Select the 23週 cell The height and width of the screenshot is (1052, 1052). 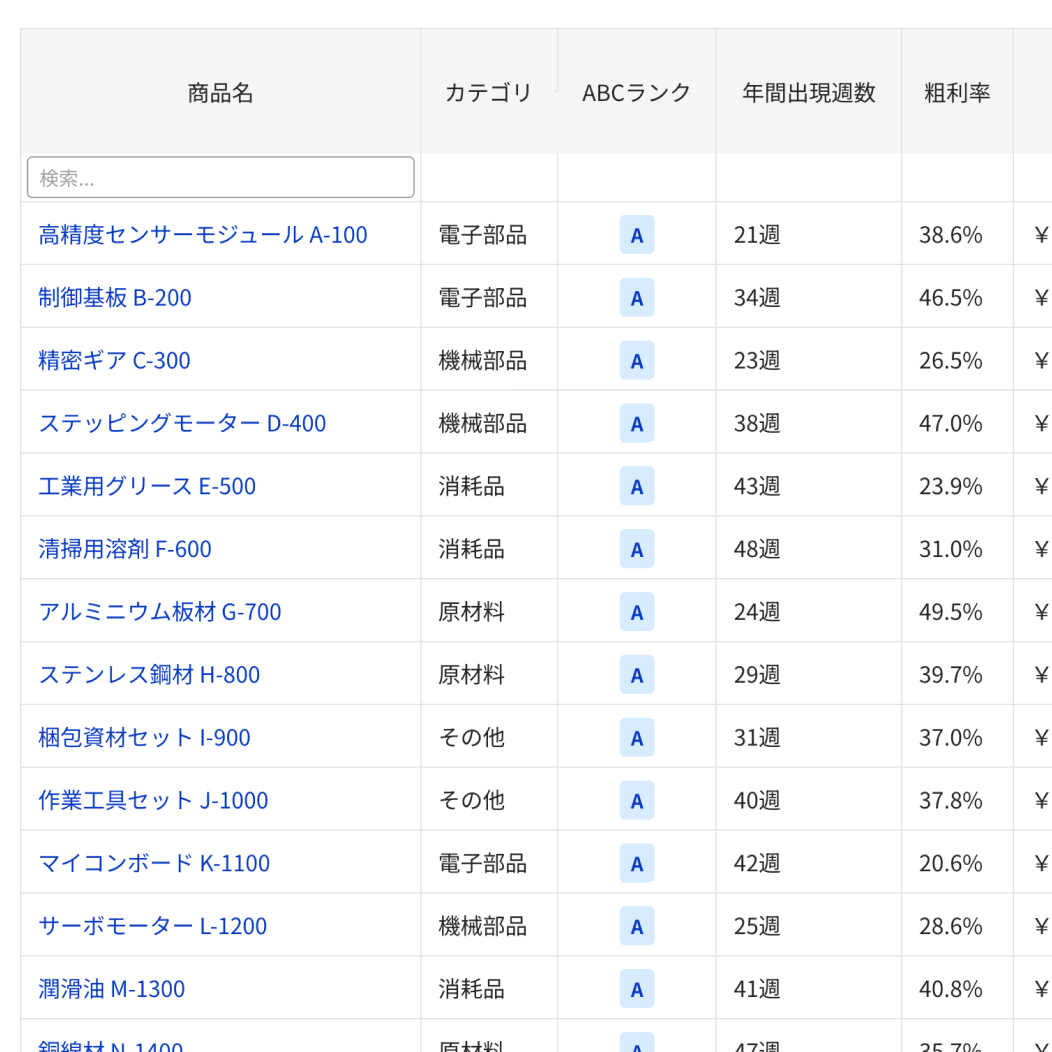coord(808,360)
